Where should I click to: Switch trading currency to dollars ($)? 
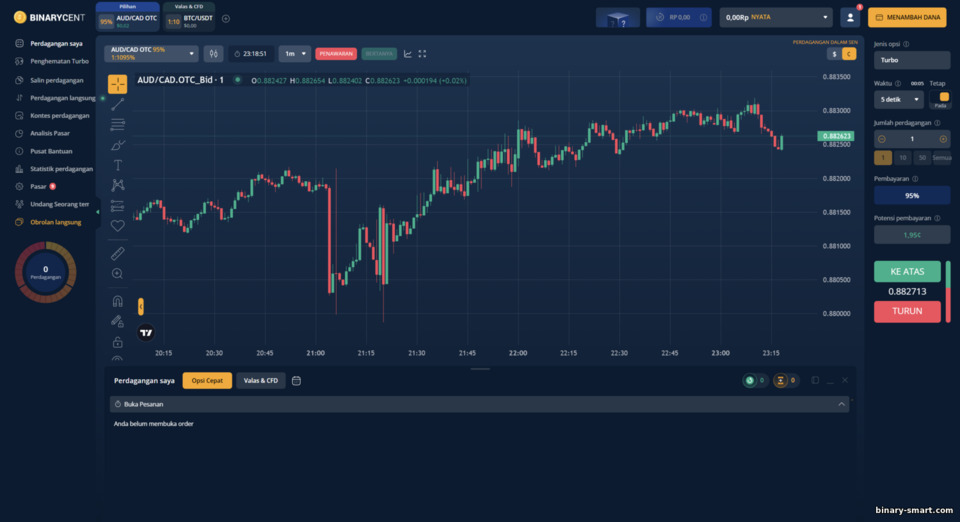[x=834, y=54]
